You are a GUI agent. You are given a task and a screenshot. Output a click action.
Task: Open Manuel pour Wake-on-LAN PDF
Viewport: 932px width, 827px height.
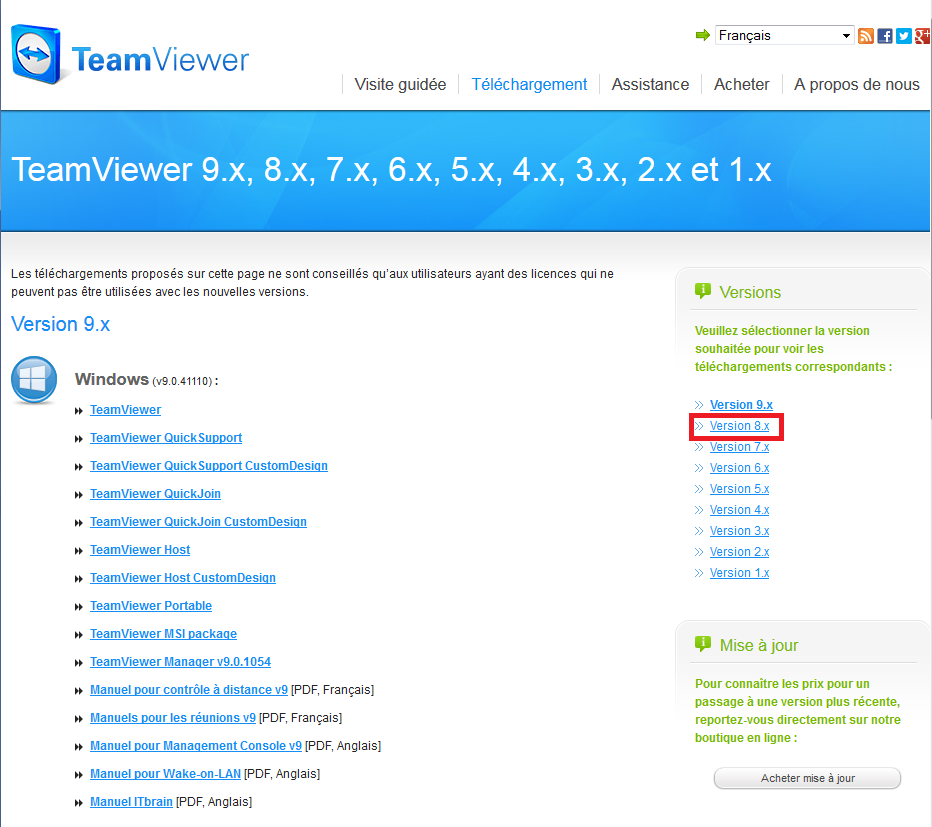165,773
